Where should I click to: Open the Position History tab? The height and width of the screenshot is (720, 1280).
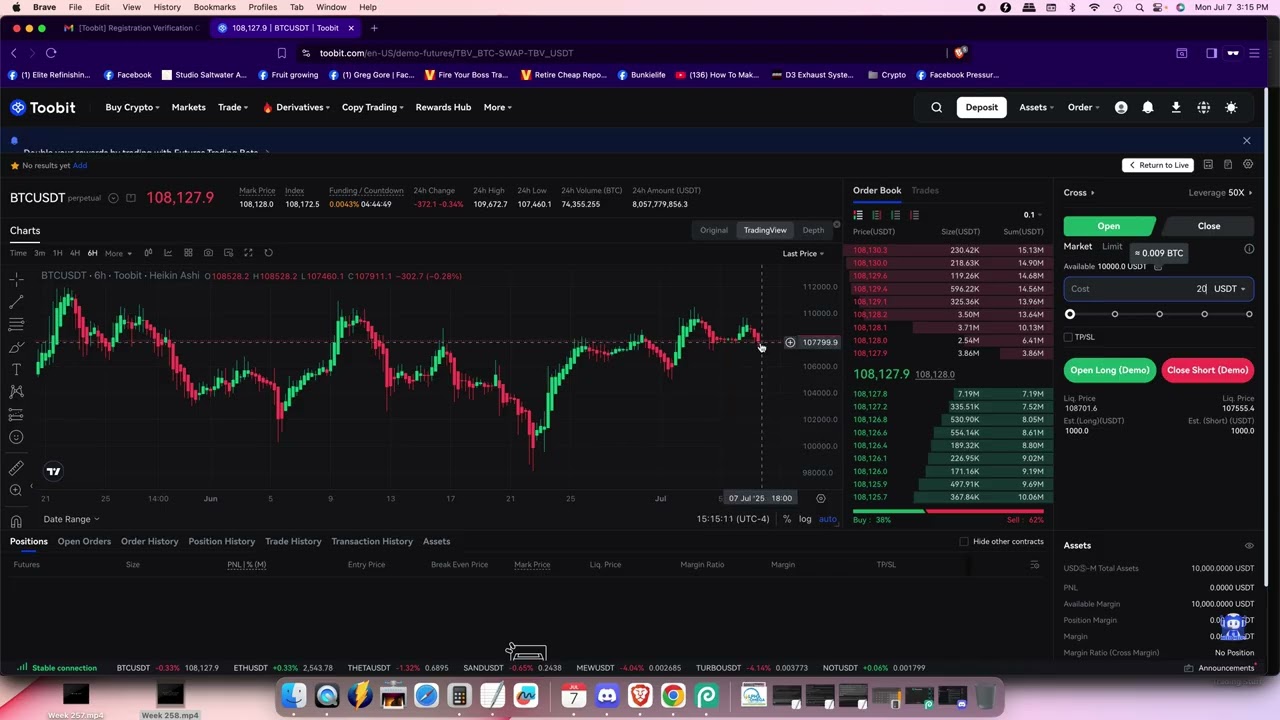(222, 541)
